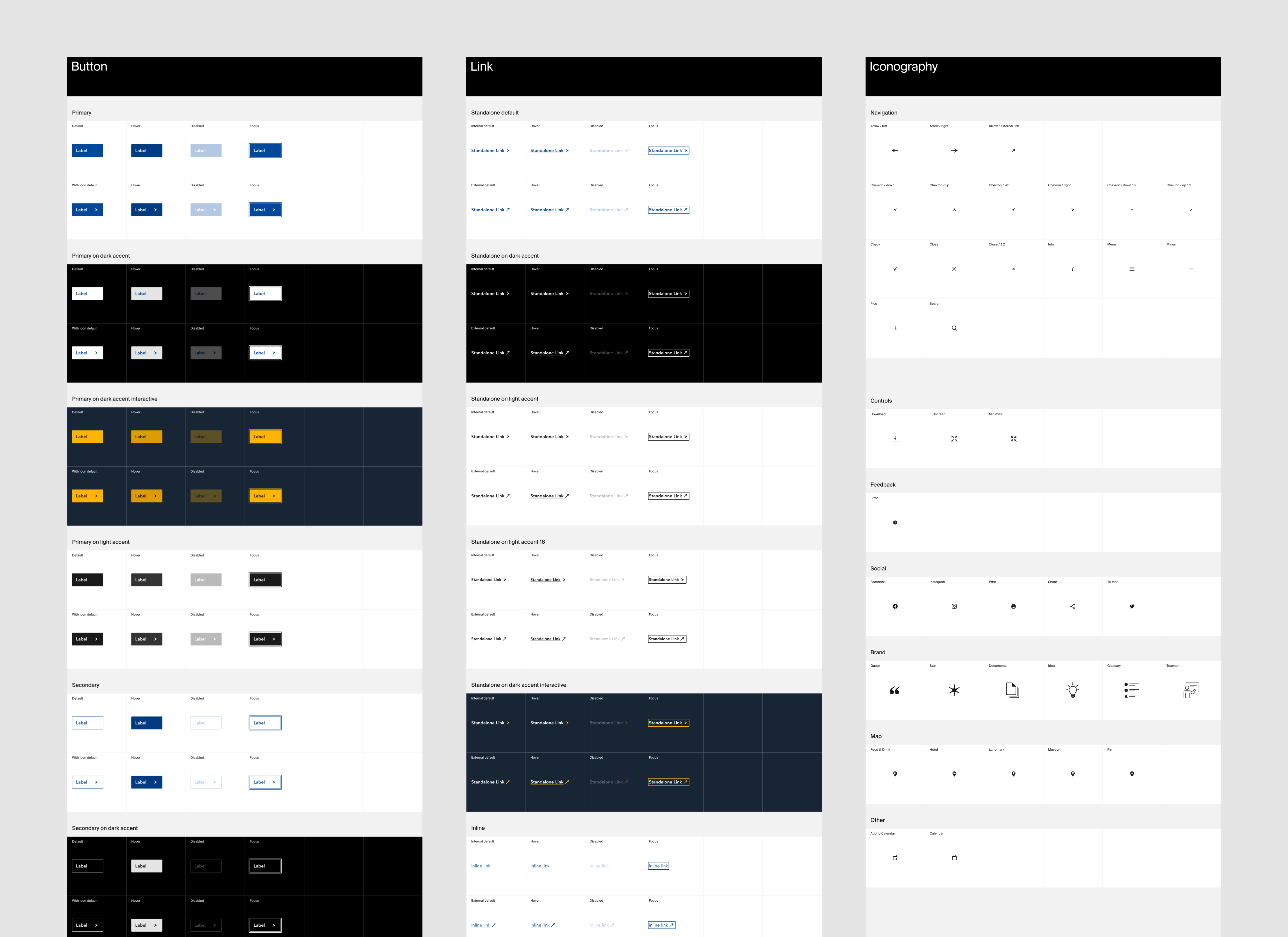Click the Arrow / left navigation icon

pos(895,150)
